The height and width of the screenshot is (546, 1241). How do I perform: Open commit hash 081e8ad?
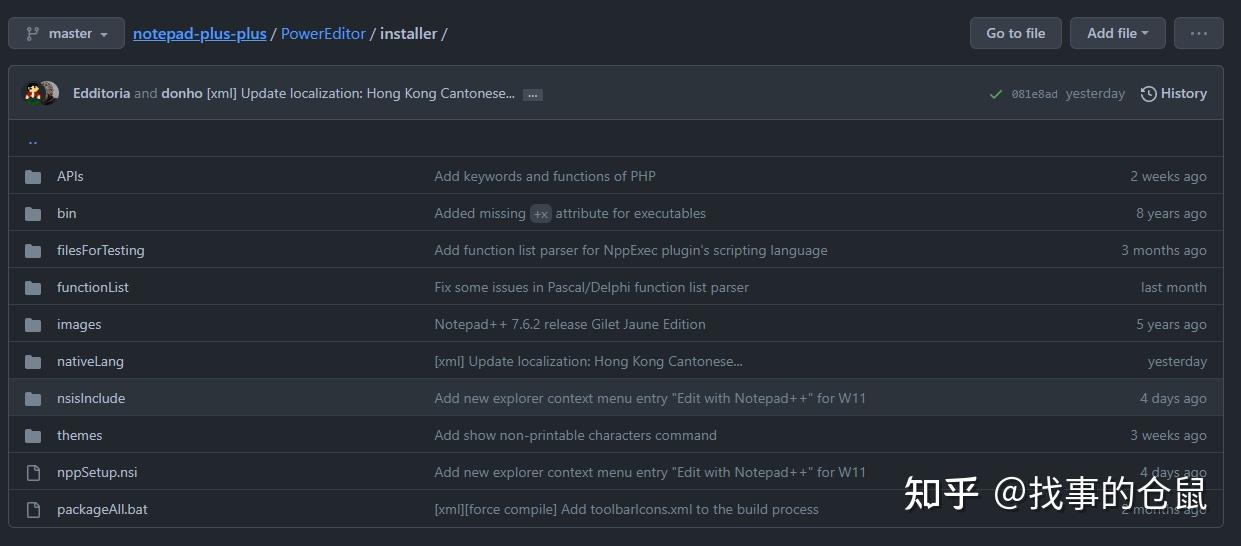click(1034, 94)
